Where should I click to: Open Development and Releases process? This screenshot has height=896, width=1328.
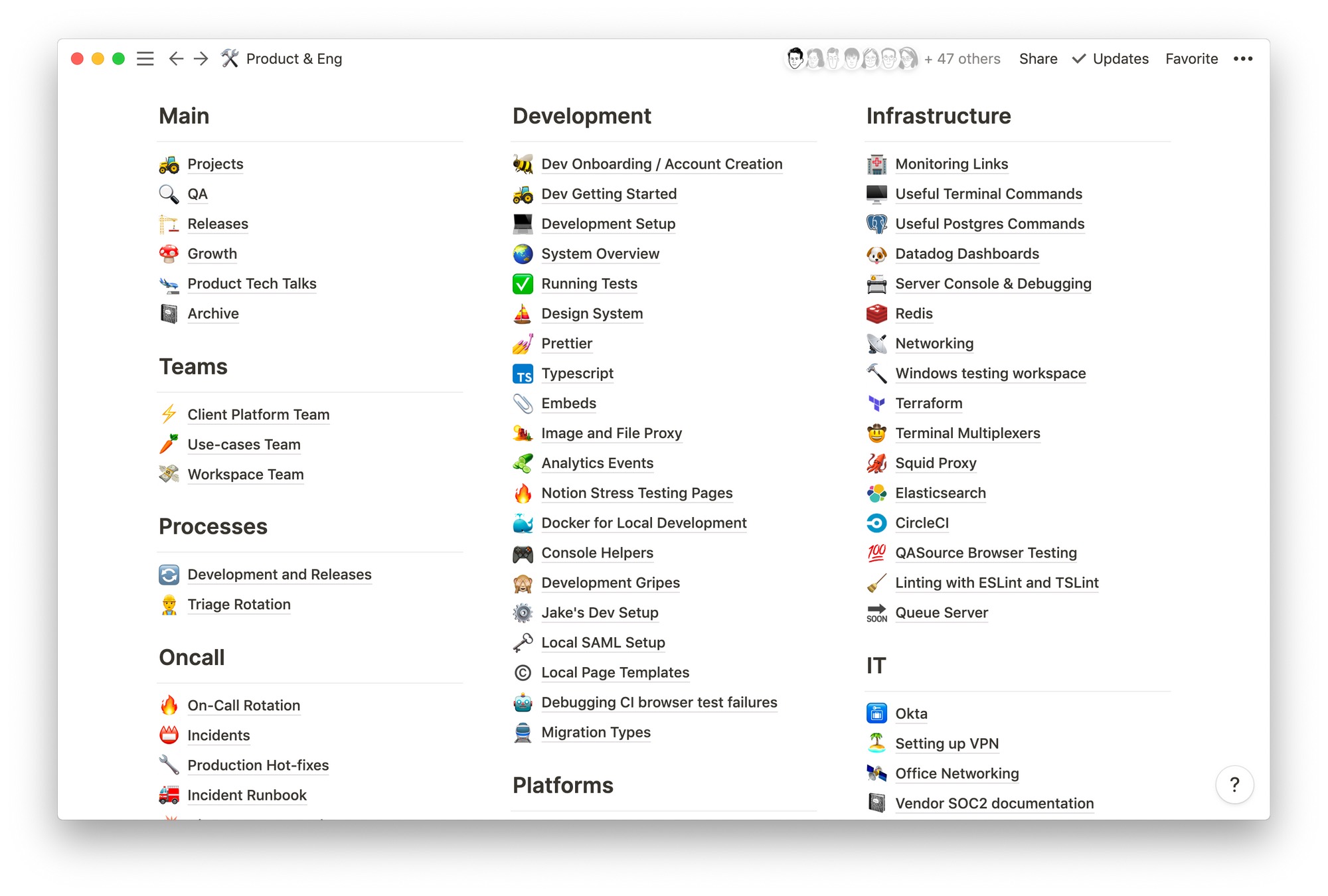pyautogui.click(x=280, y=574)
